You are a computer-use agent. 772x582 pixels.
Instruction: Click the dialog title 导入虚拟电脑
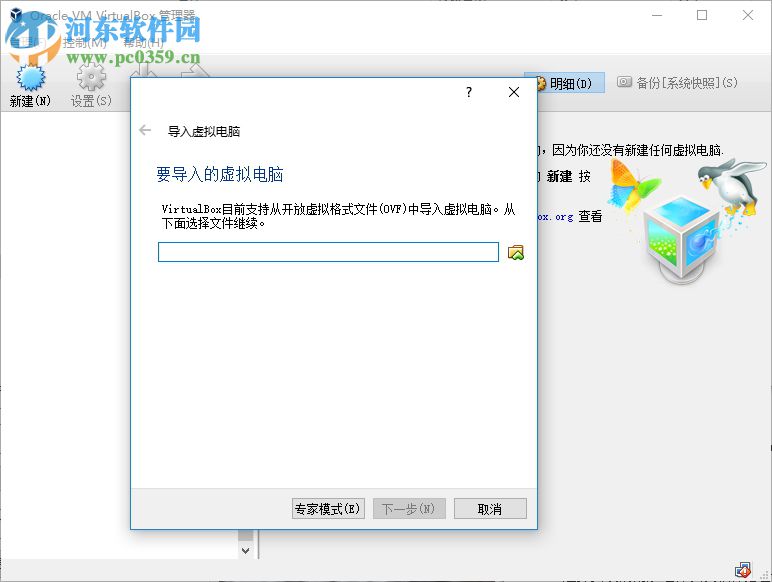(204, 131)
